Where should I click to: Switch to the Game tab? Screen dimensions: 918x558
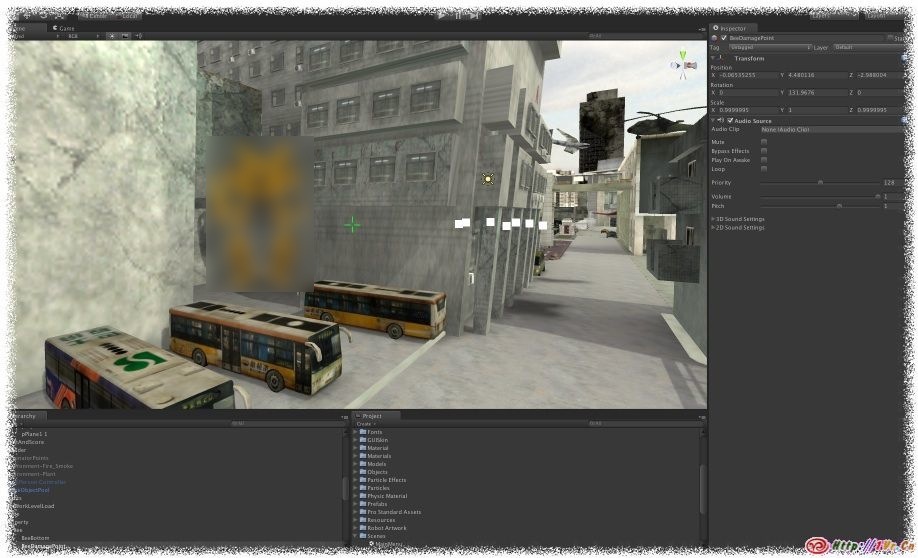click(66, 29)
